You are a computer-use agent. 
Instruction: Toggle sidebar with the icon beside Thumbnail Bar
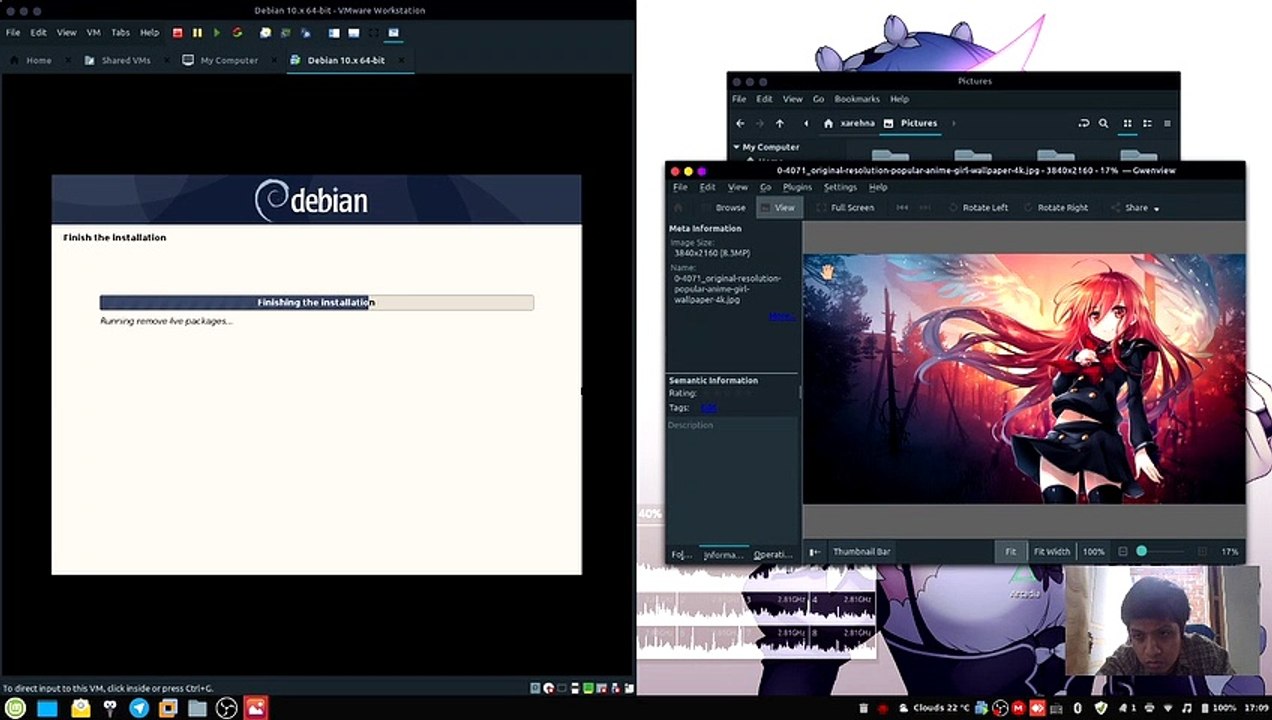coord(815,551)
